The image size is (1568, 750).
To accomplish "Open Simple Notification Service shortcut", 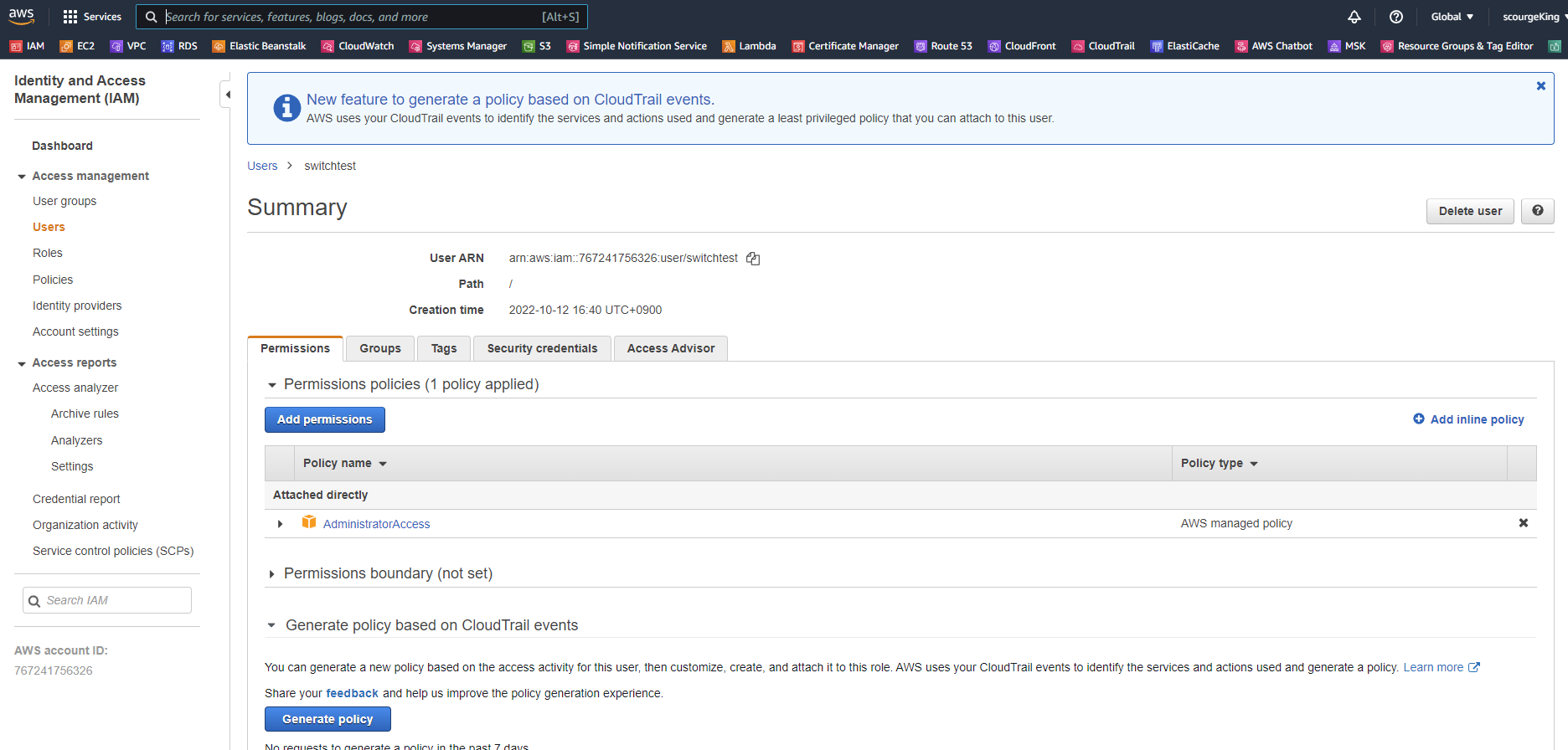I will pyautogui.click(x=637, y=46).
